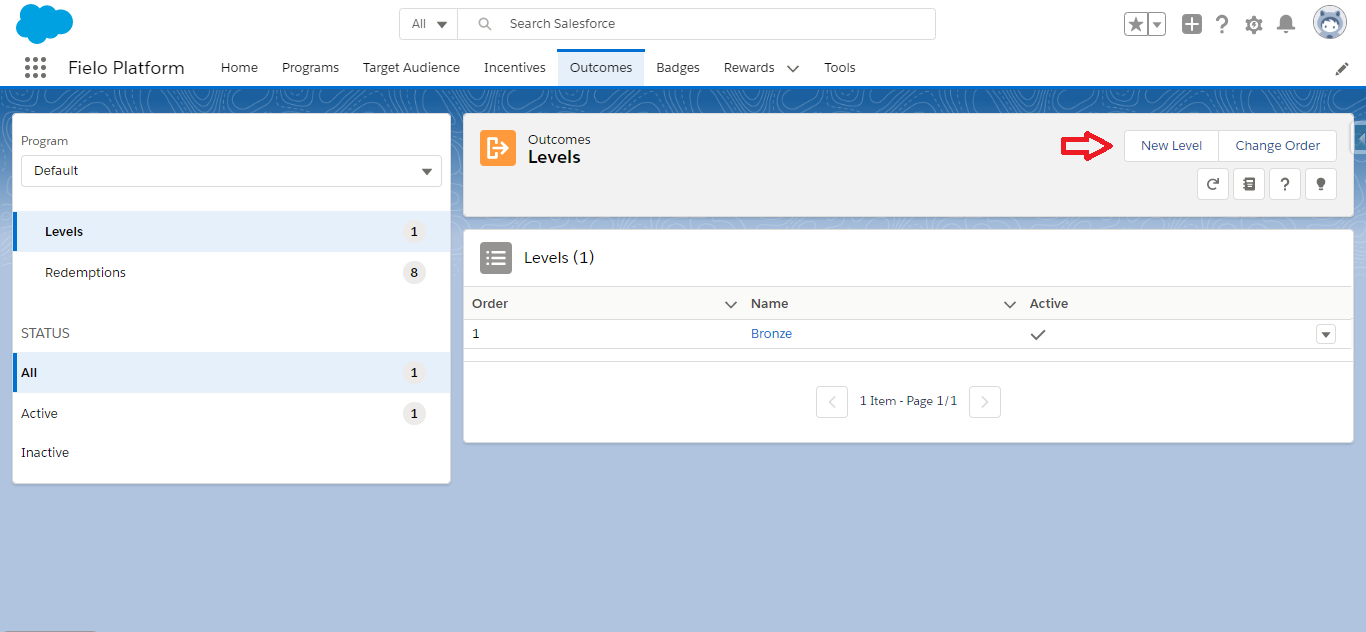Open the Badges tab
This screenshot has height=632, width=1366.
point(678,68)
